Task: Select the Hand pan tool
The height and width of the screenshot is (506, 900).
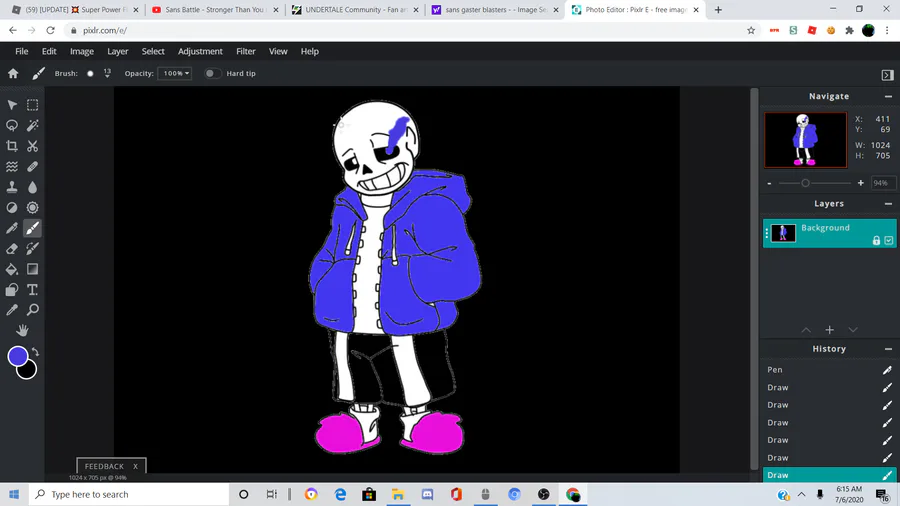Action: coord(22,330)
